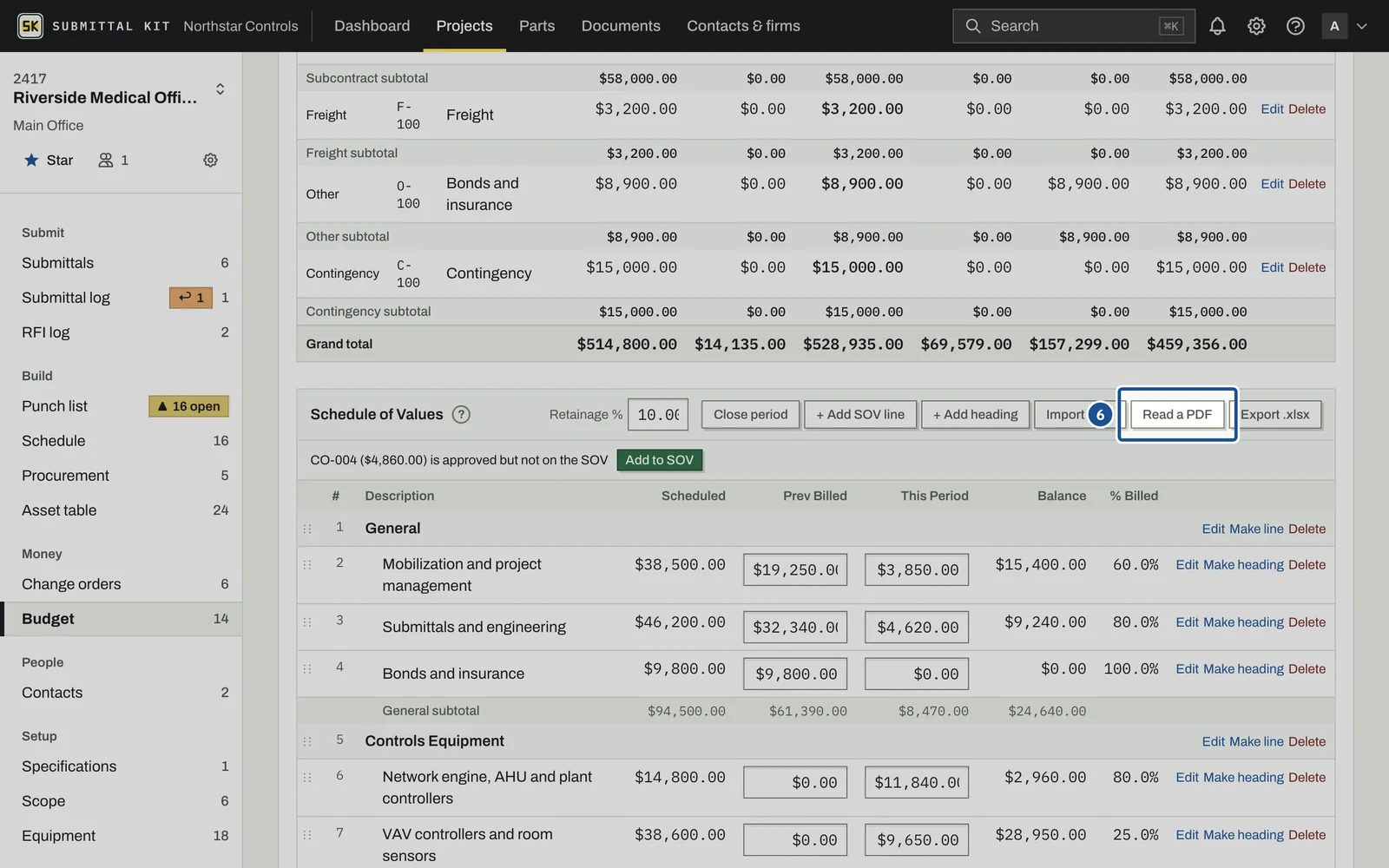Open the Parts tab
1389x868 pixels.
click(x=537, y=26)
